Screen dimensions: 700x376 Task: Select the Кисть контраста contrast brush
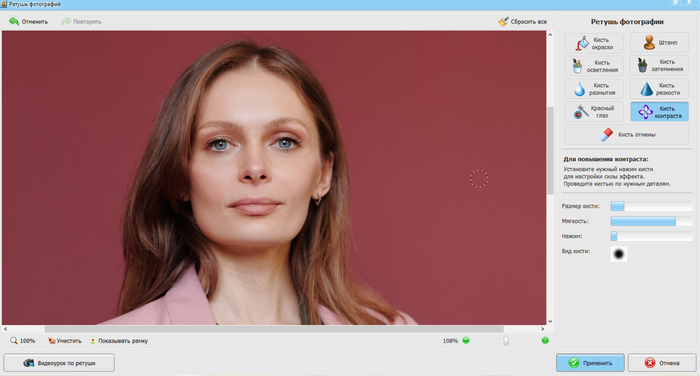pos(659,112)
